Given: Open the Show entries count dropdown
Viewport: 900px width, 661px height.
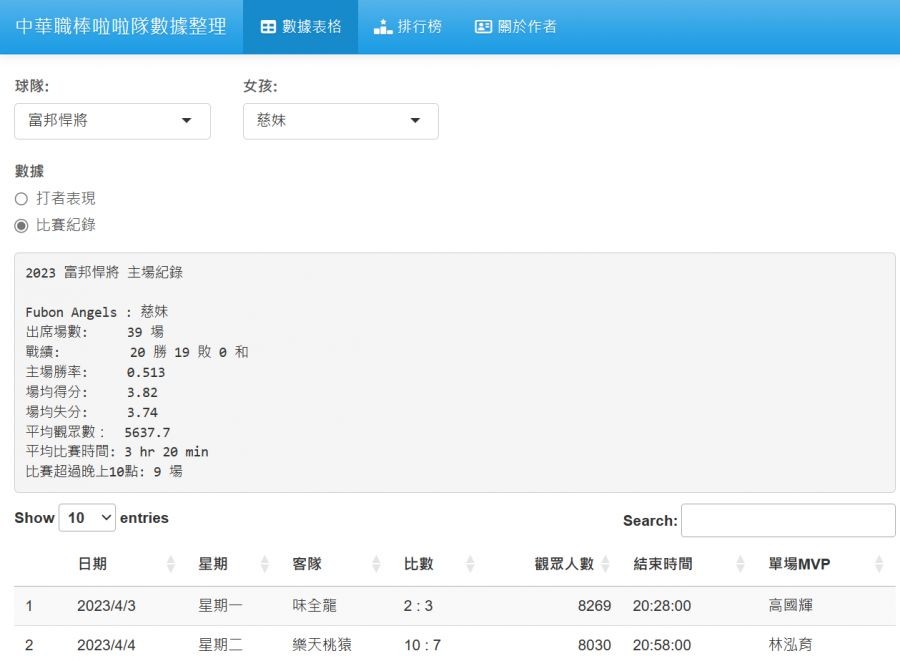Looking at the screenshot, I should point(87,518).
